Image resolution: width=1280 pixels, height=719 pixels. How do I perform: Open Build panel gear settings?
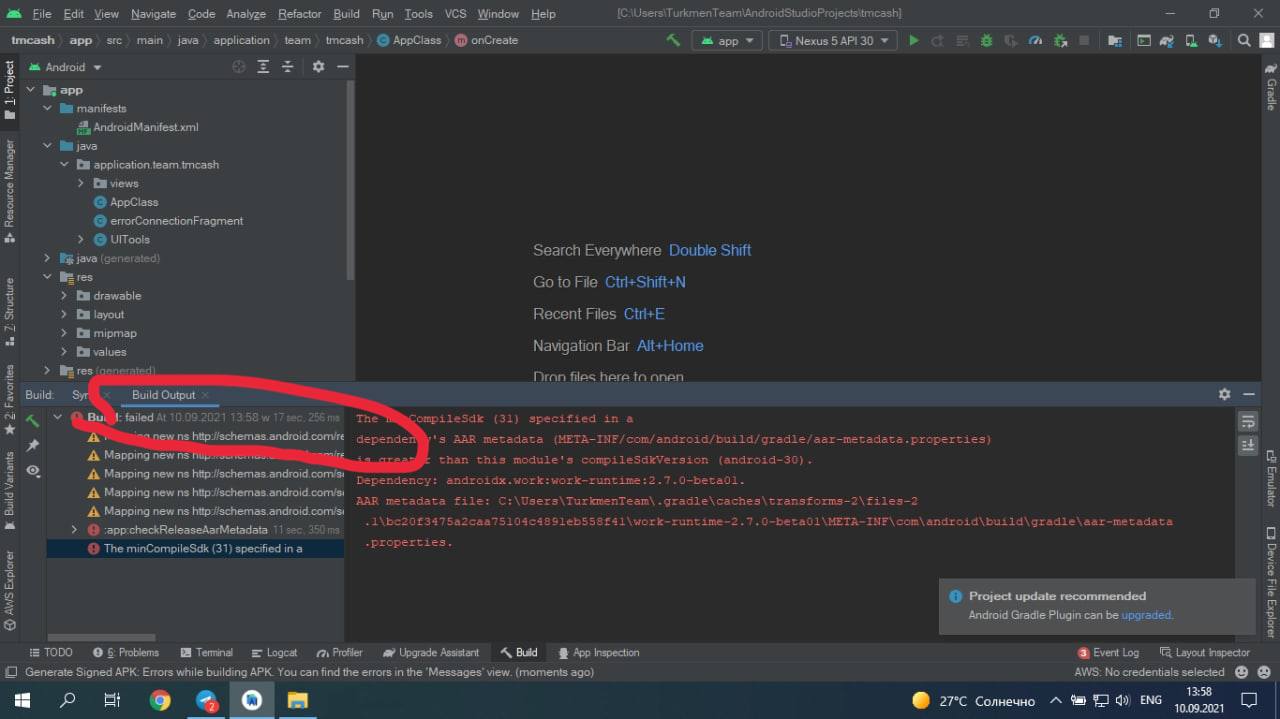[x=1224, y=394]
